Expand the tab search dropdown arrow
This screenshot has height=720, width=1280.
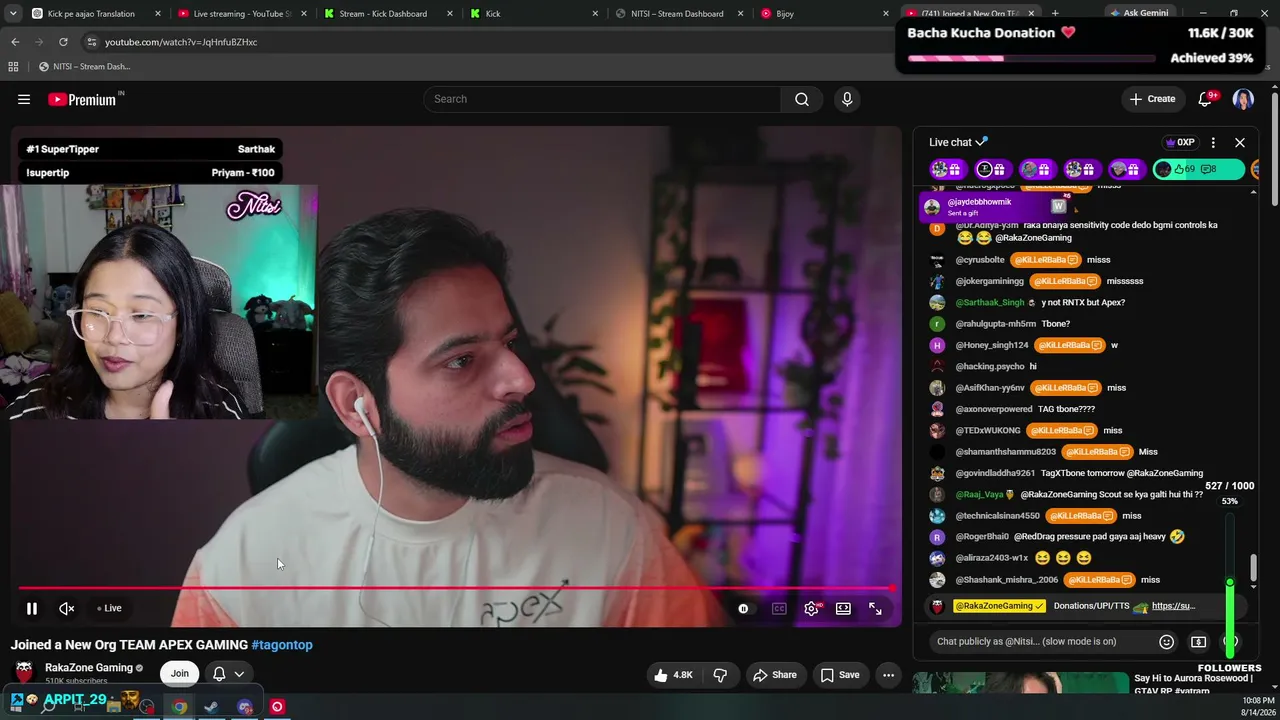point(13,14)
